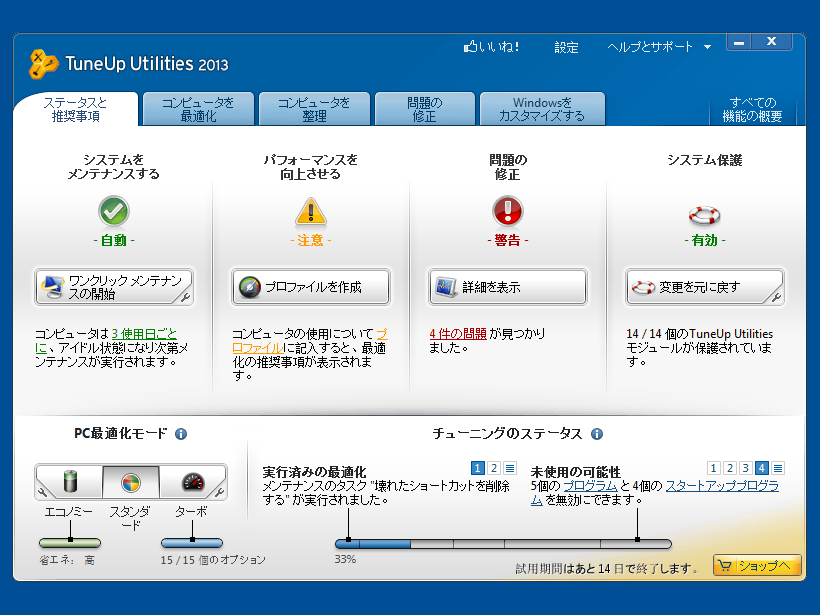Click the TuneUp Utilities logo icon

43,63
